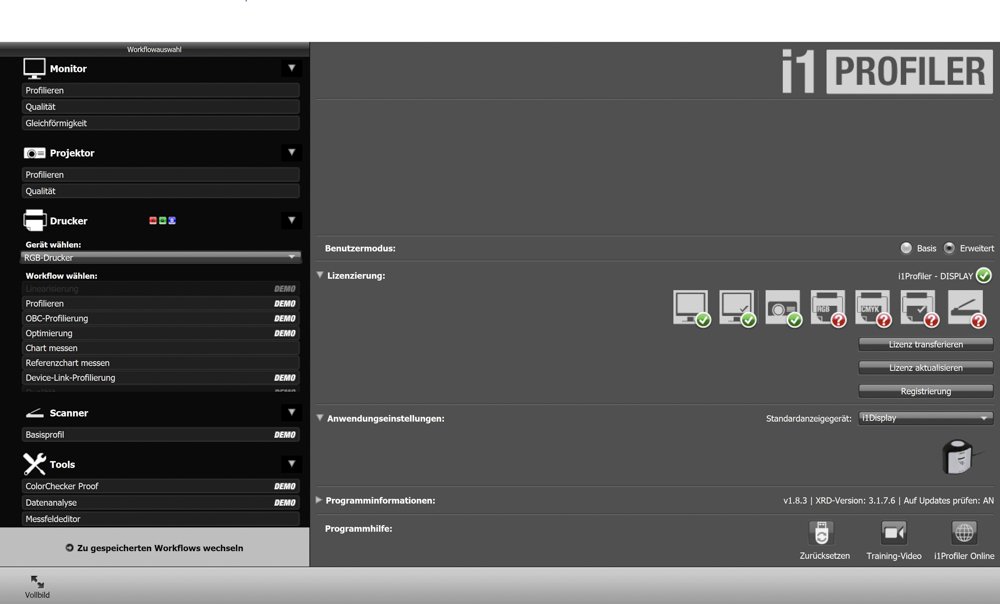This screenshot has height=604, width=1000.
Task: Open the Standardanzeigegerät i1Display dropdown
Action: [x=925, y=418]
